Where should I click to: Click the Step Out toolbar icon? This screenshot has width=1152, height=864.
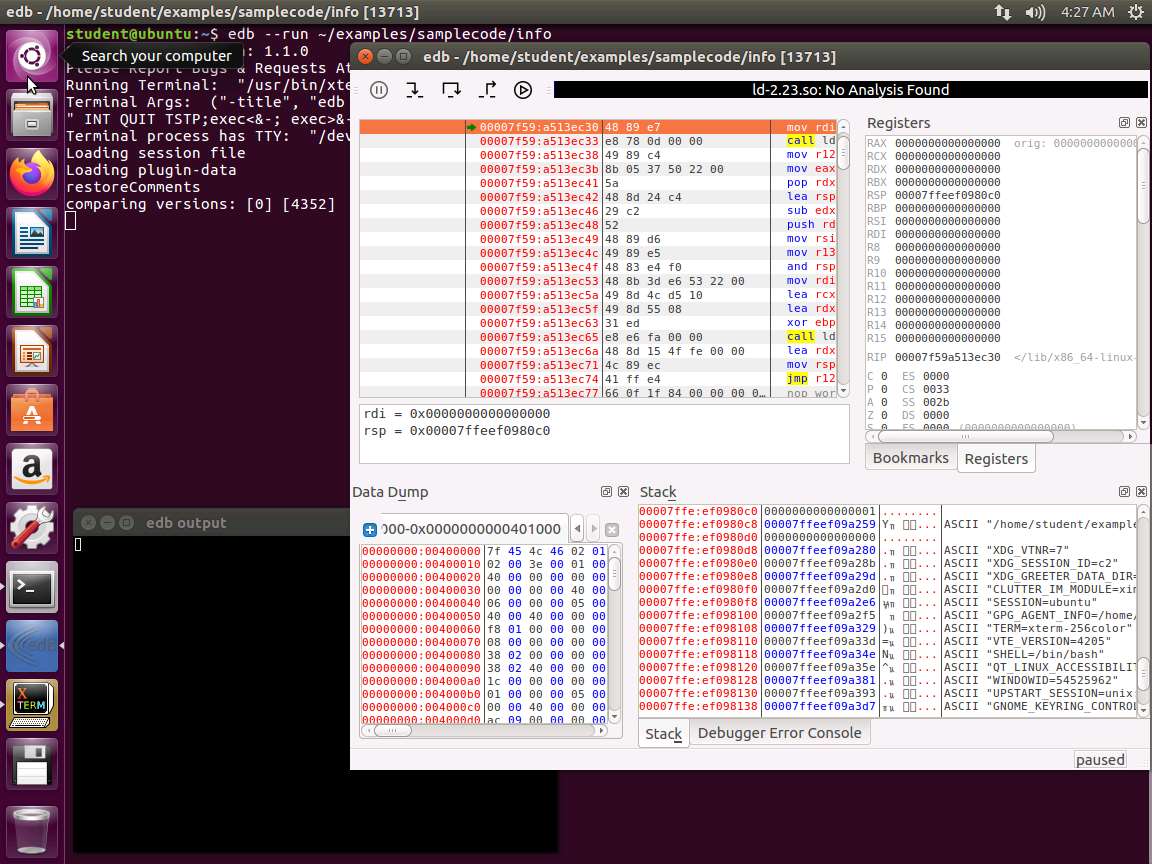[x=487, y=90]
